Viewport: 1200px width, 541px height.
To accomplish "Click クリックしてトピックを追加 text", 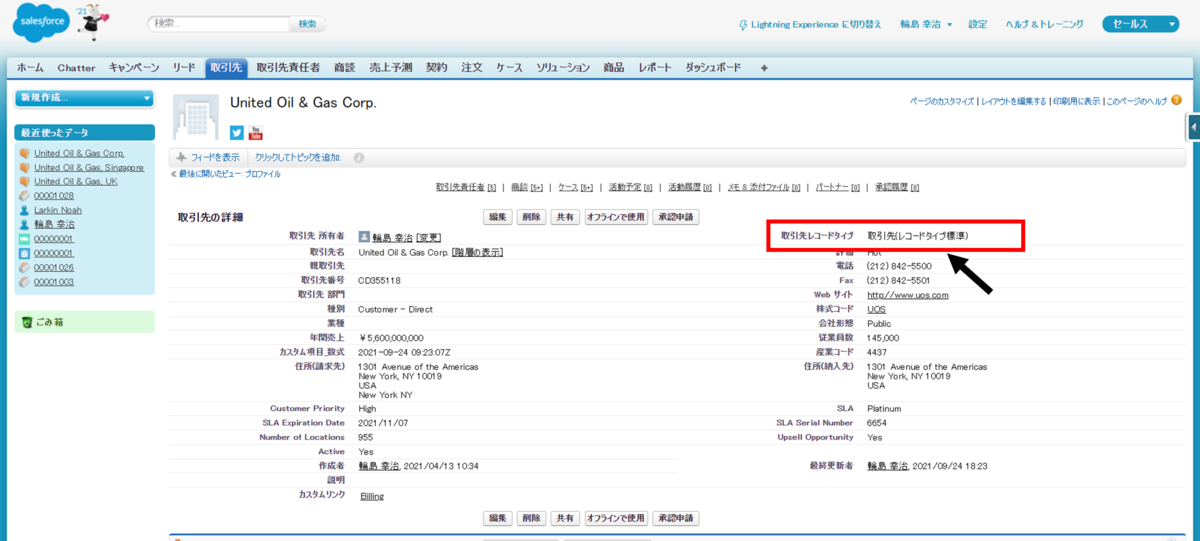I will click(298, 158).
